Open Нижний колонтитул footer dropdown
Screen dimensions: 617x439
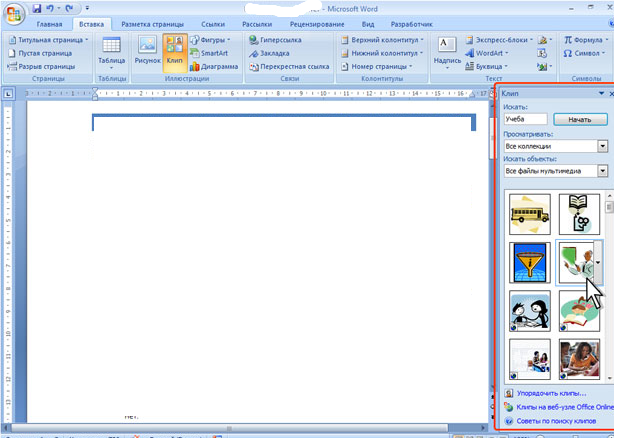point(382,53)
